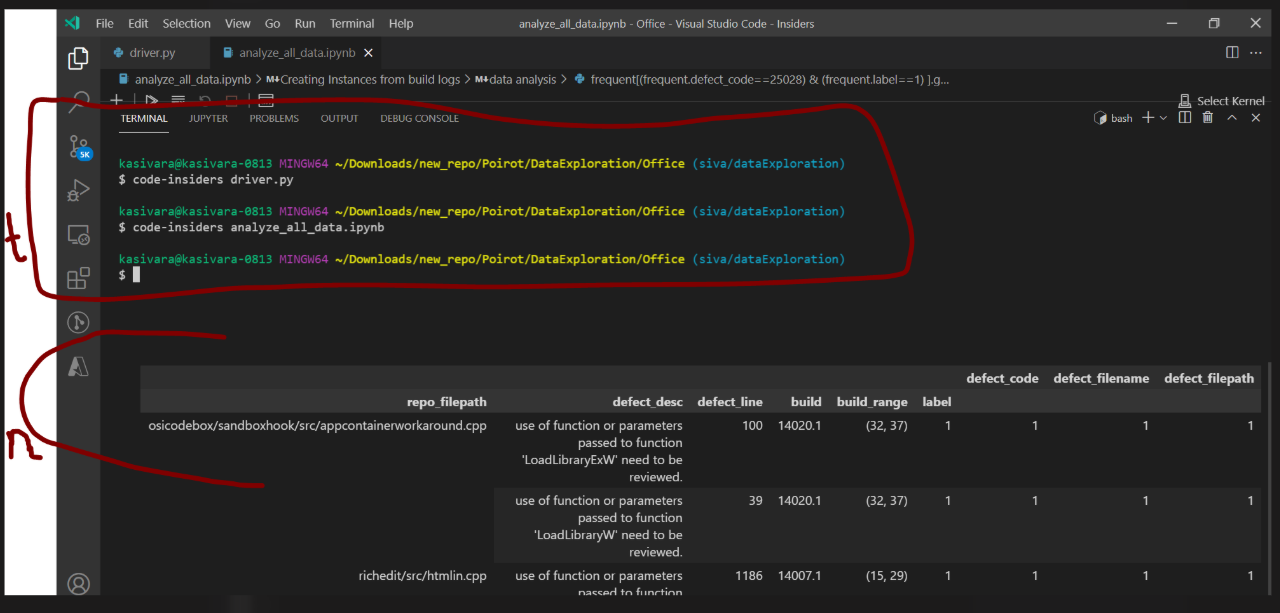1280x613 pixels.
Task: Click the build_range column header
Action: coord(872,402)
